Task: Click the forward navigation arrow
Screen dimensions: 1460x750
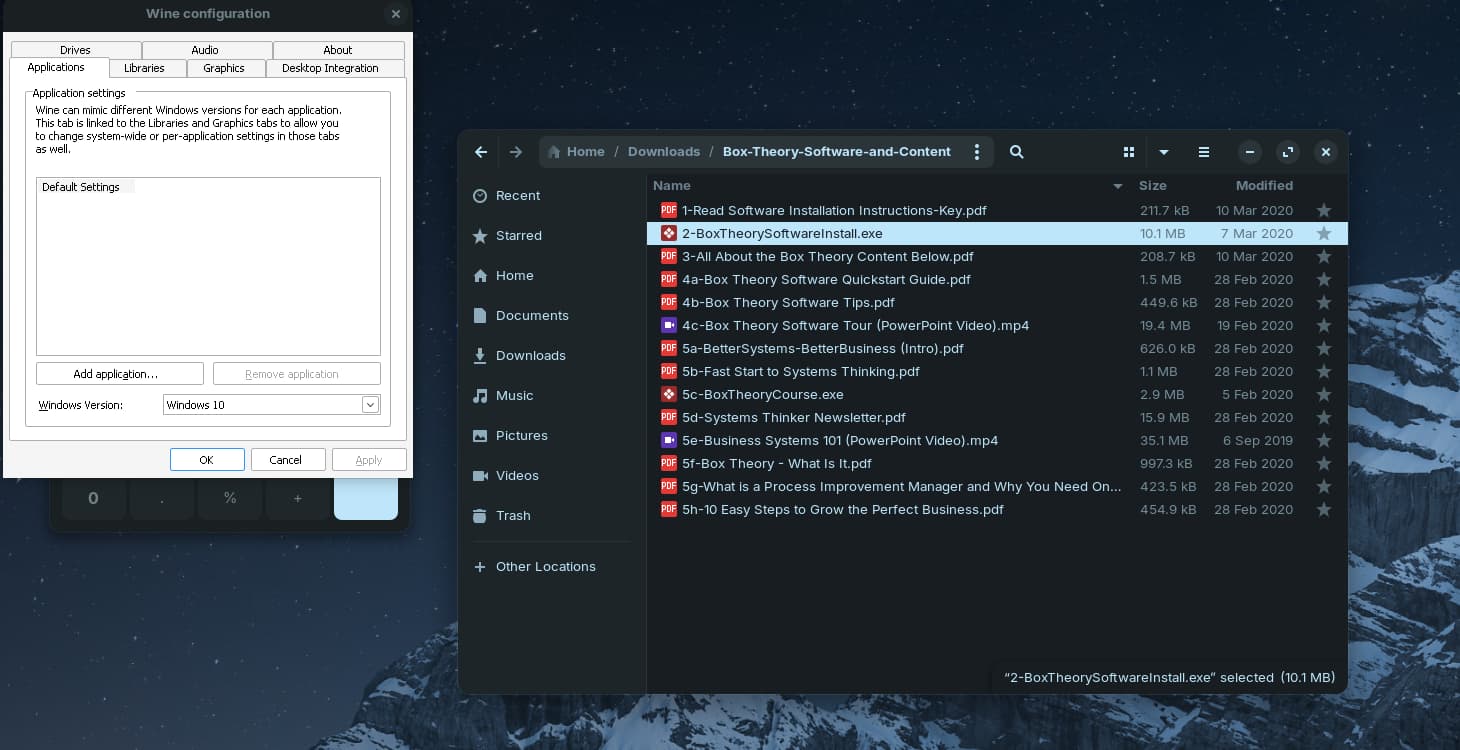Action: (x=515, y=152)
